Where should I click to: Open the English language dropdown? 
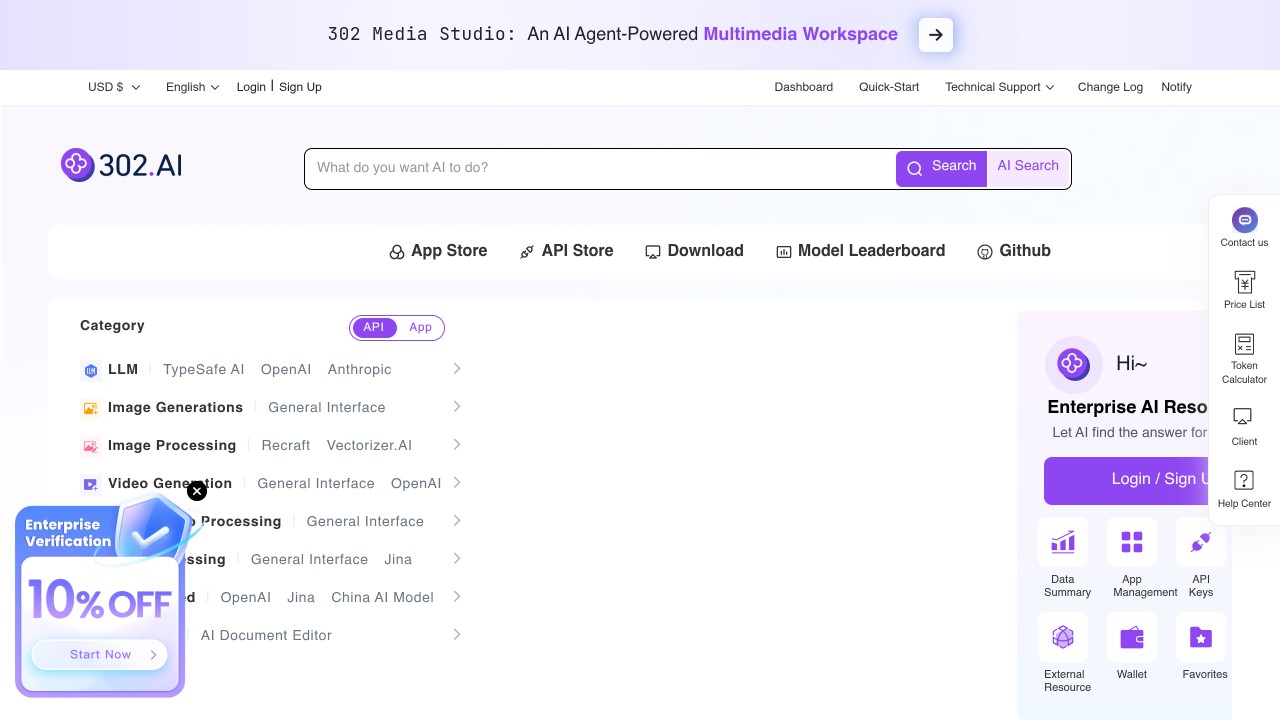point(192,87)
